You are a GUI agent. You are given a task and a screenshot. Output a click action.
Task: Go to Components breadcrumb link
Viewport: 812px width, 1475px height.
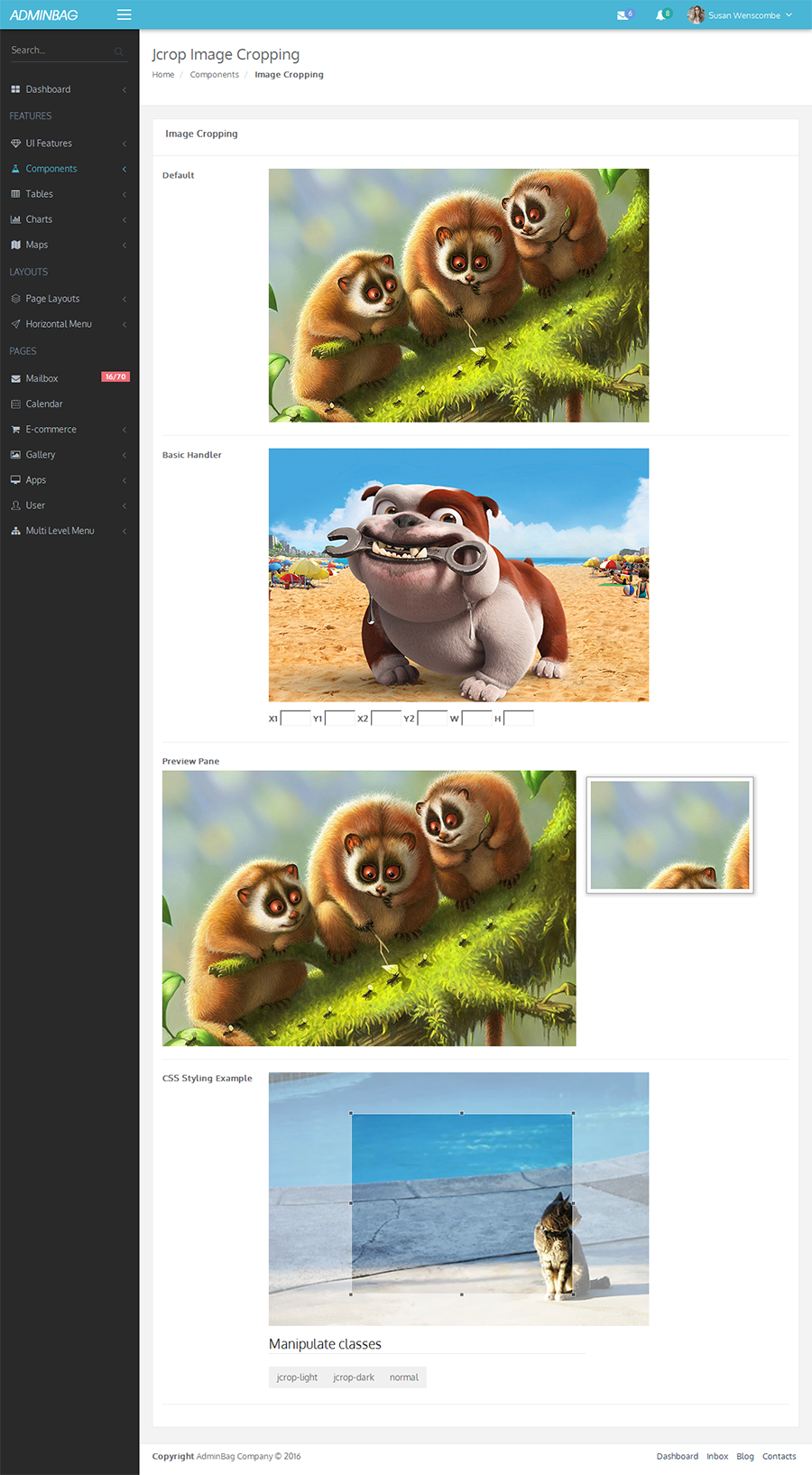[x=215, y=75]
